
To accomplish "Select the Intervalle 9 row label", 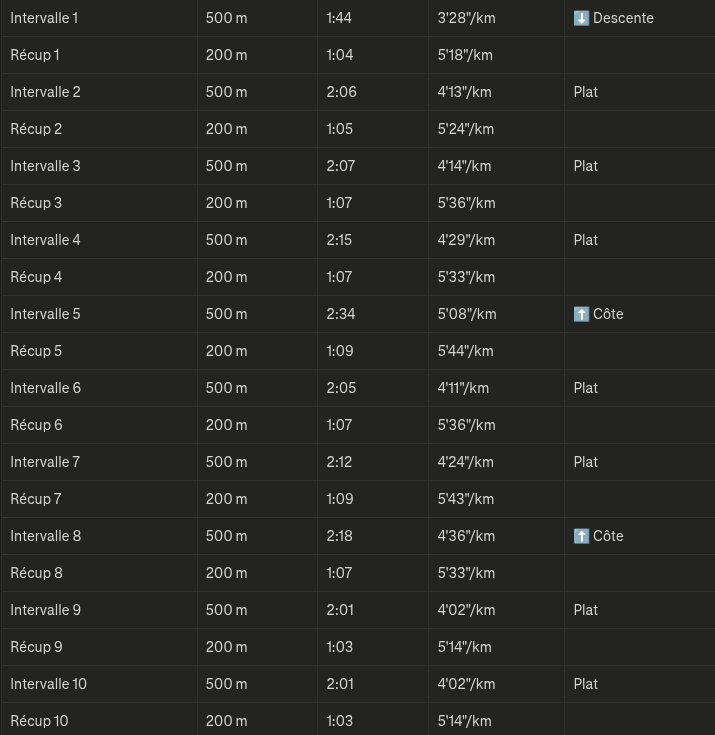I will (45, 610).
